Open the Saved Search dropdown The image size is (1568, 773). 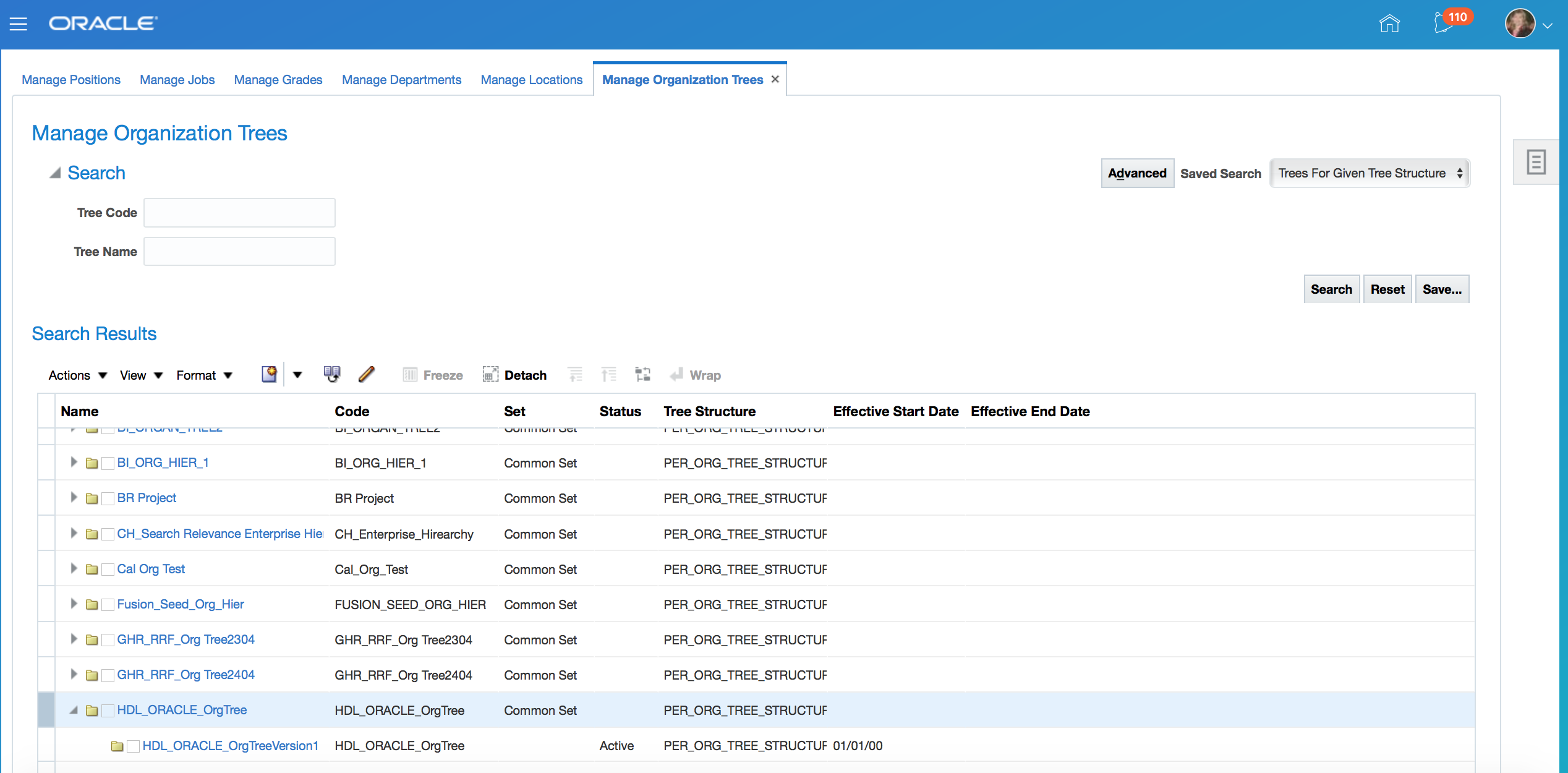1370,173
